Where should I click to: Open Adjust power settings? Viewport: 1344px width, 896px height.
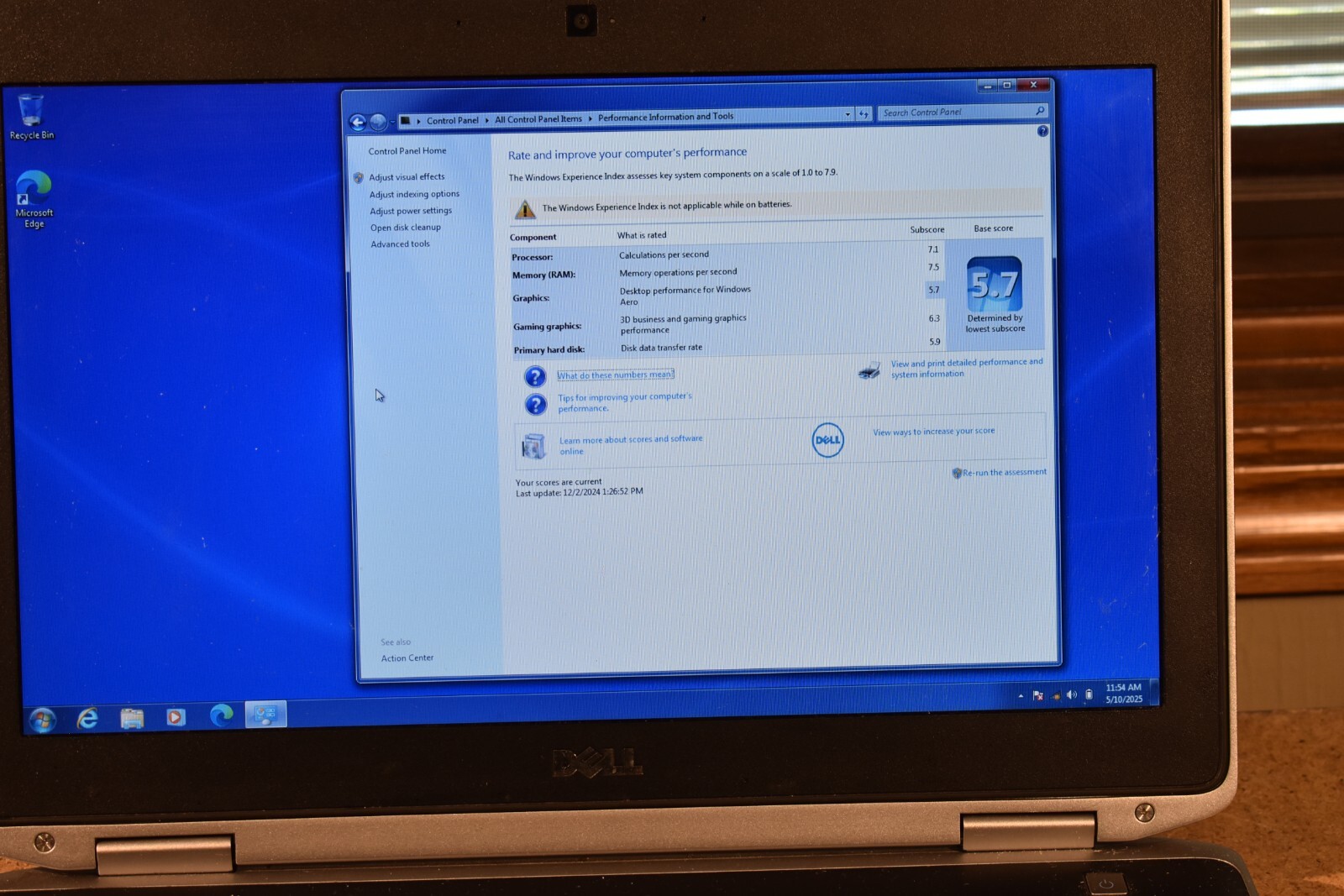[411, 211]
